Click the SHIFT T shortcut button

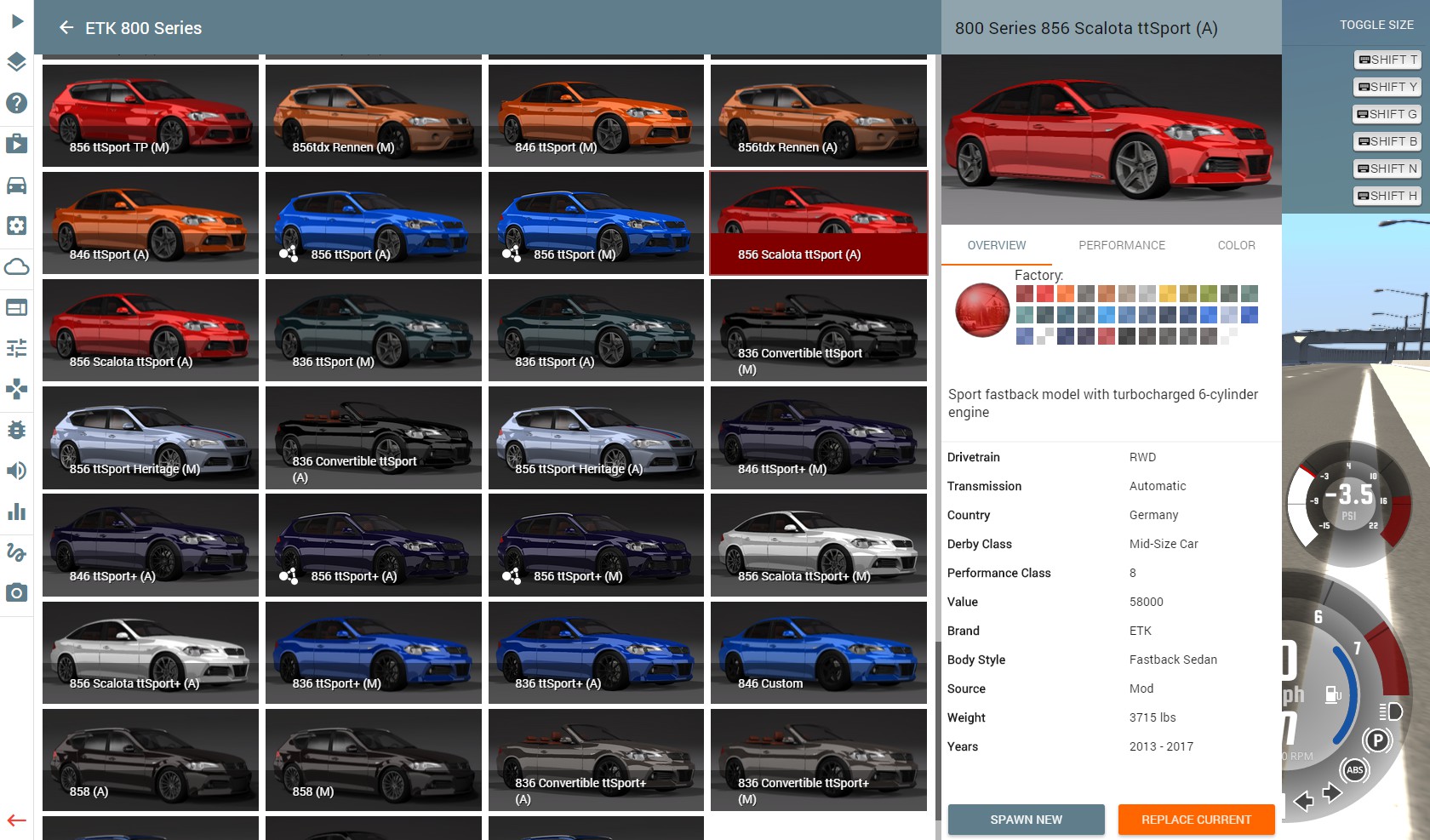1387,60
